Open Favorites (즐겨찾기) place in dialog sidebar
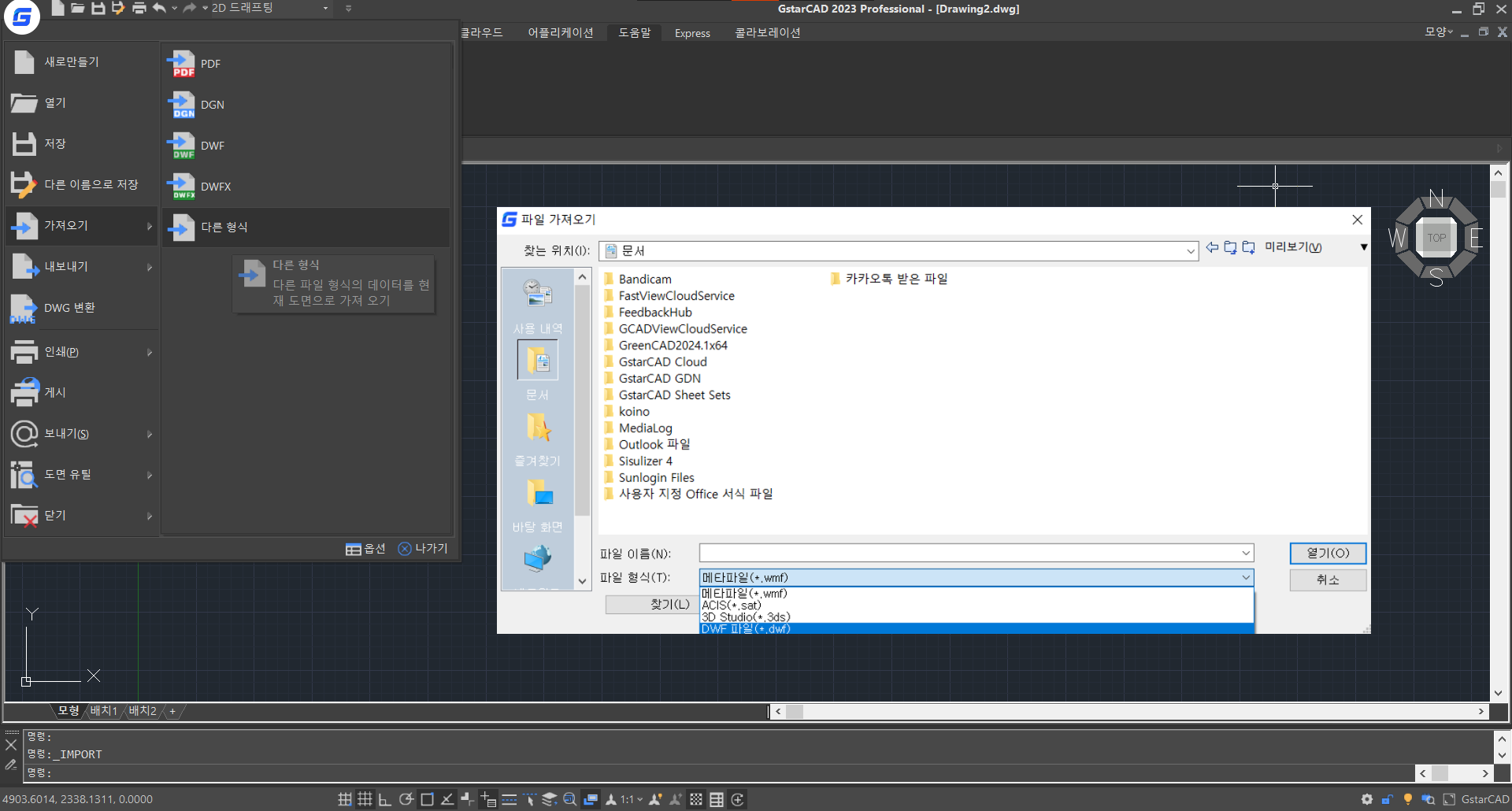The width and height of the screenshot is (1512, 811). click(x=538, y=438)
